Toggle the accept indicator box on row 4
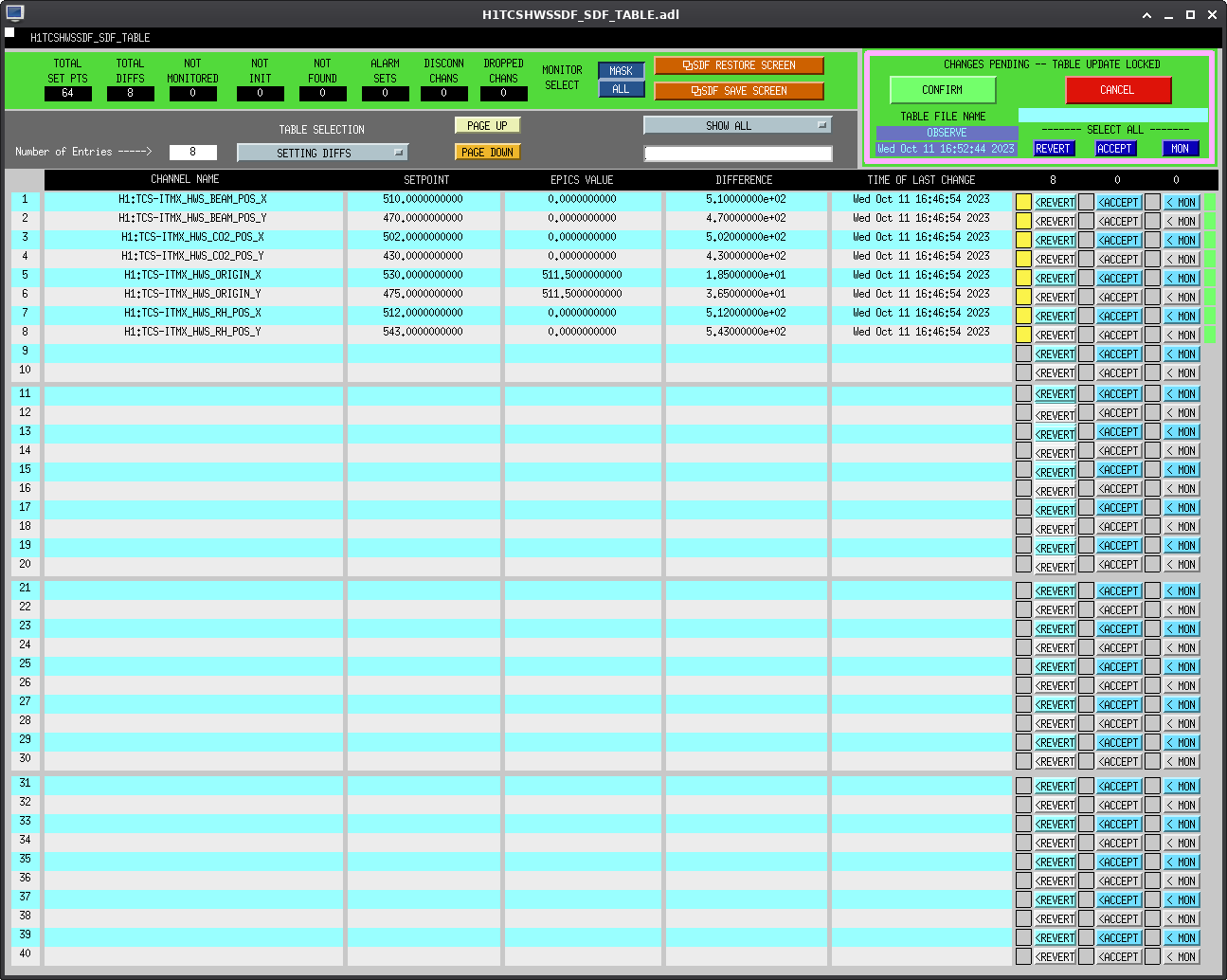Viewport: 1227px width, 980px height. point(1086,259)
